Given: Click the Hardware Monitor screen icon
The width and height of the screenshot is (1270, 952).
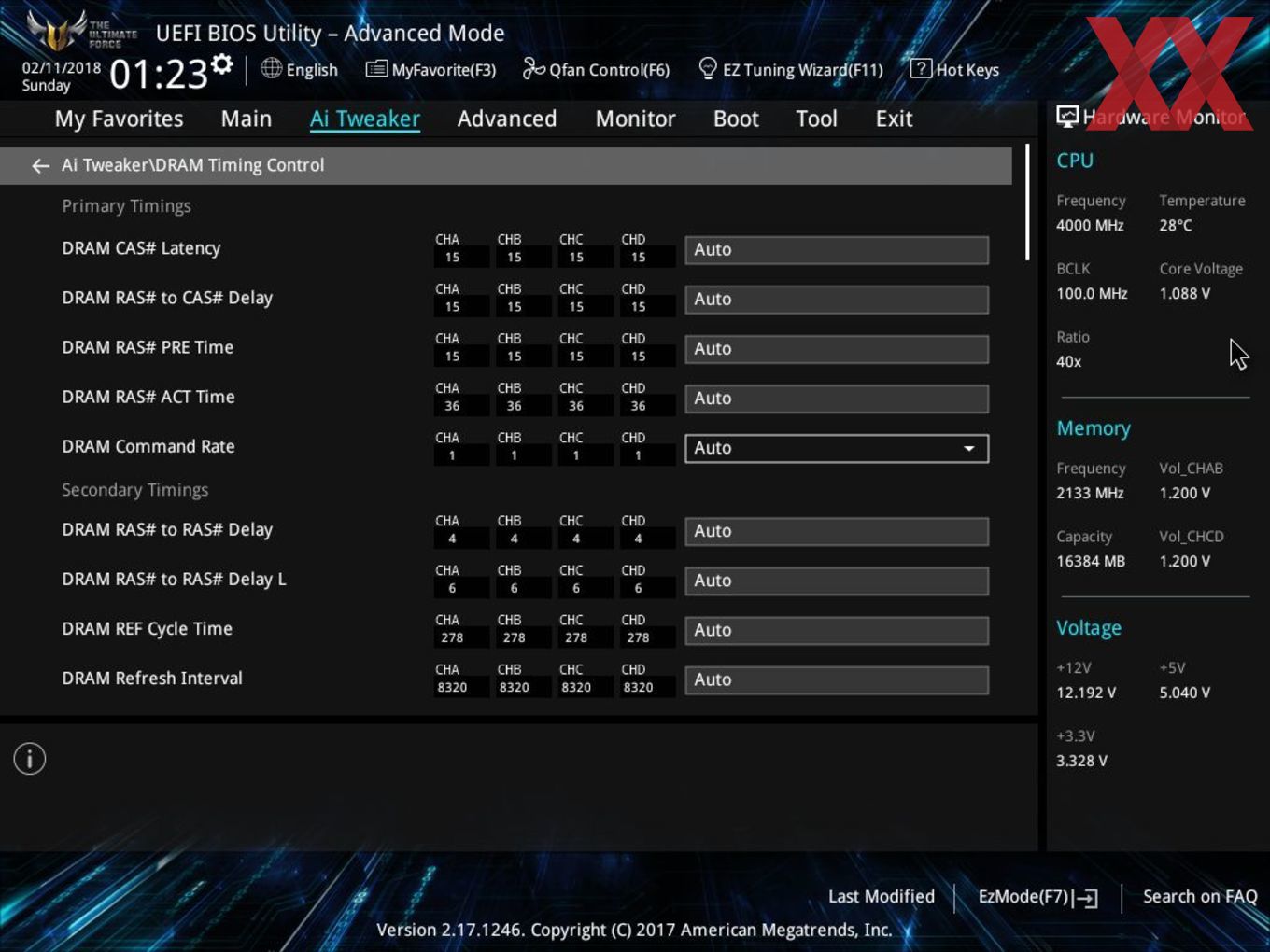Looking at the screenshot, I should (x=1067, y=117).
